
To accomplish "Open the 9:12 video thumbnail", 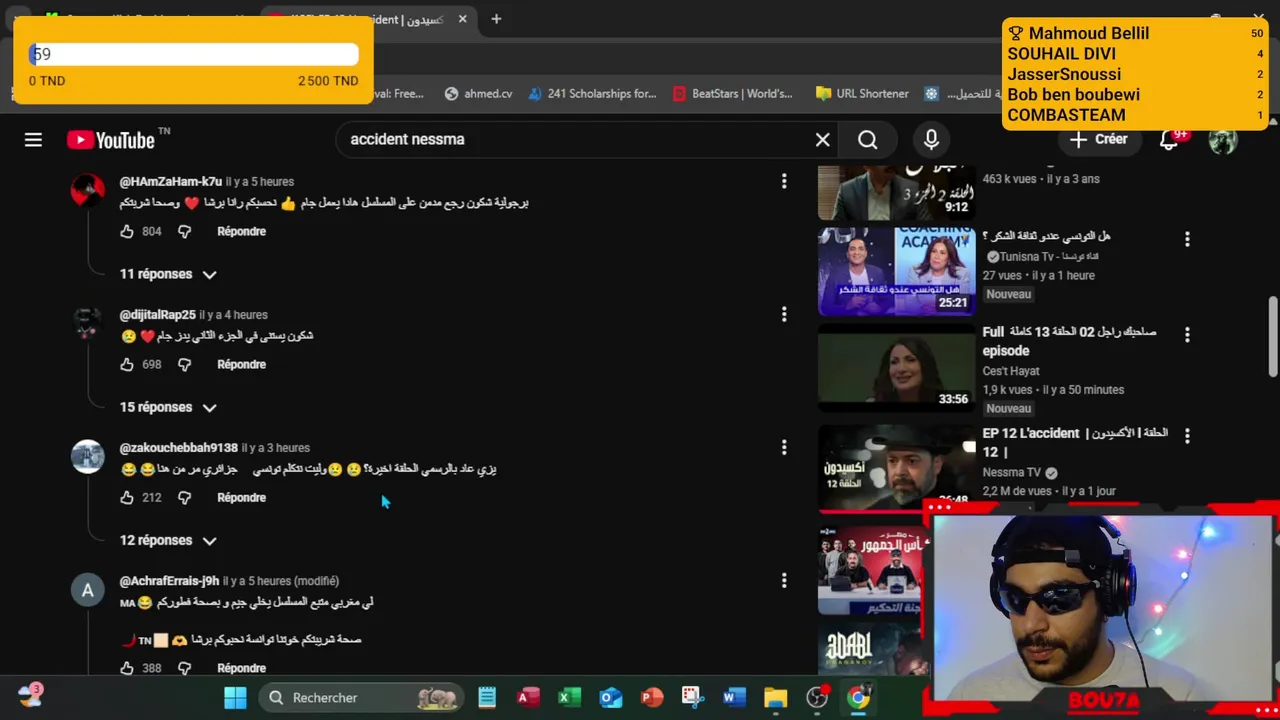I will (x=896, y=191).
